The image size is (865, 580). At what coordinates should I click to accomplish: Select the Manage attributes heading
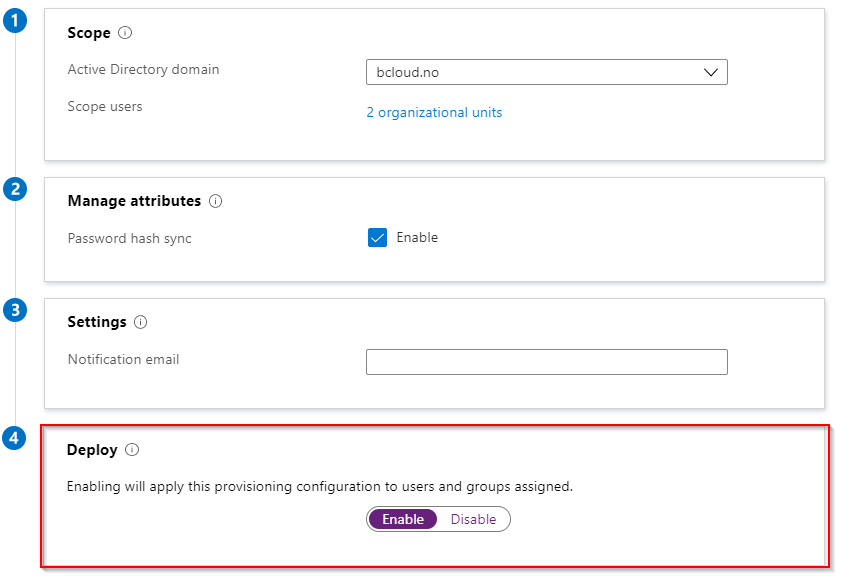coord(134,201)
